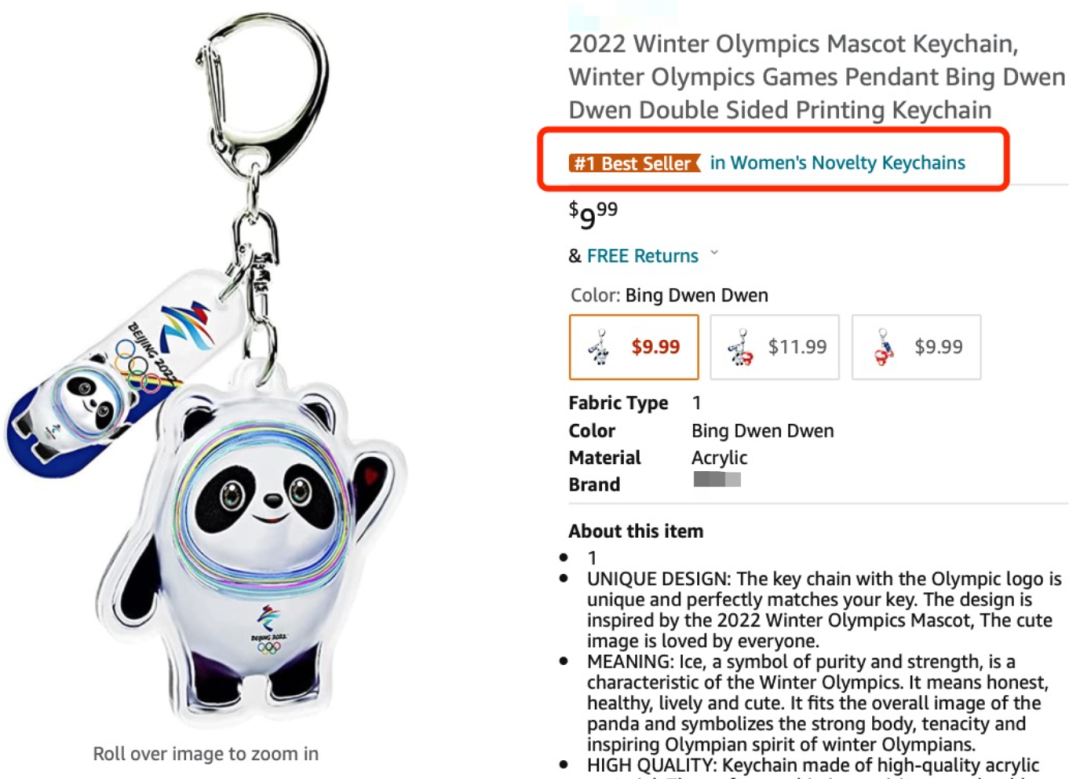Open the Women's Novelty Keychains category link
This screenshot has width=1080, height=779.
click(838, 163)
